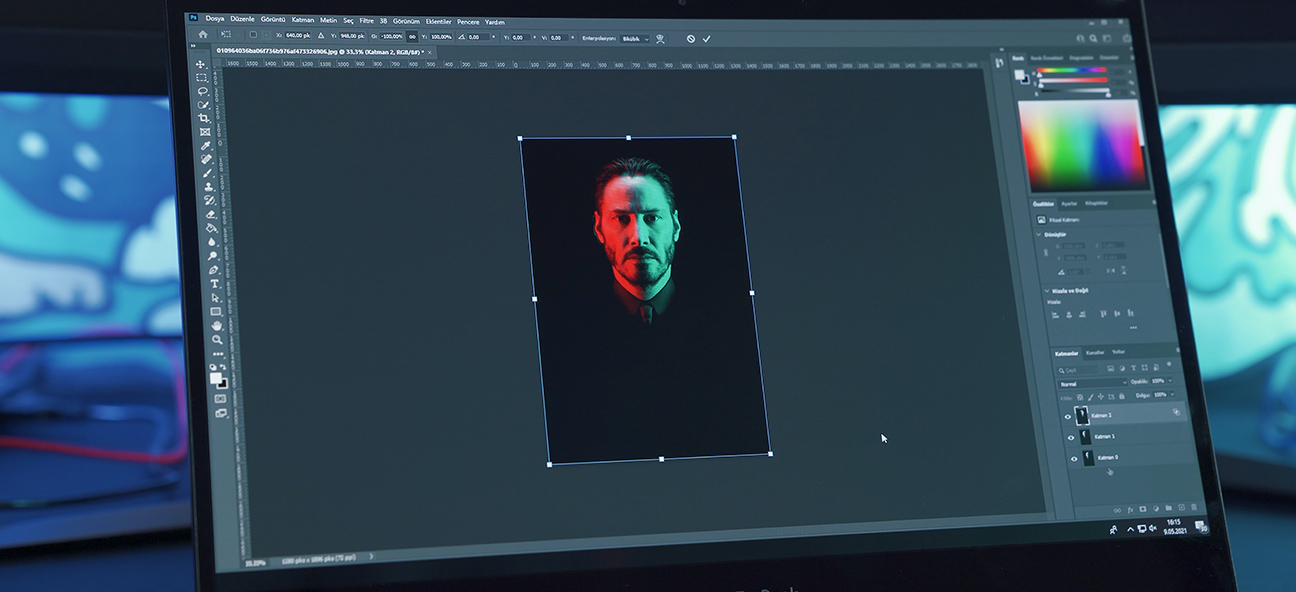Select the Eyedropper tool
This screenshot has height=592, width=1296.
(x=206, y=146)
